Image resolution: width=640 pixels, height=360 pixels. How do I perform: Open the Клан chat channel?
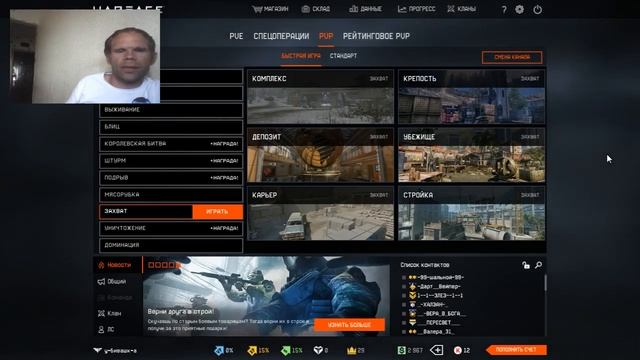pyautogui.click(x=109, y=313)
